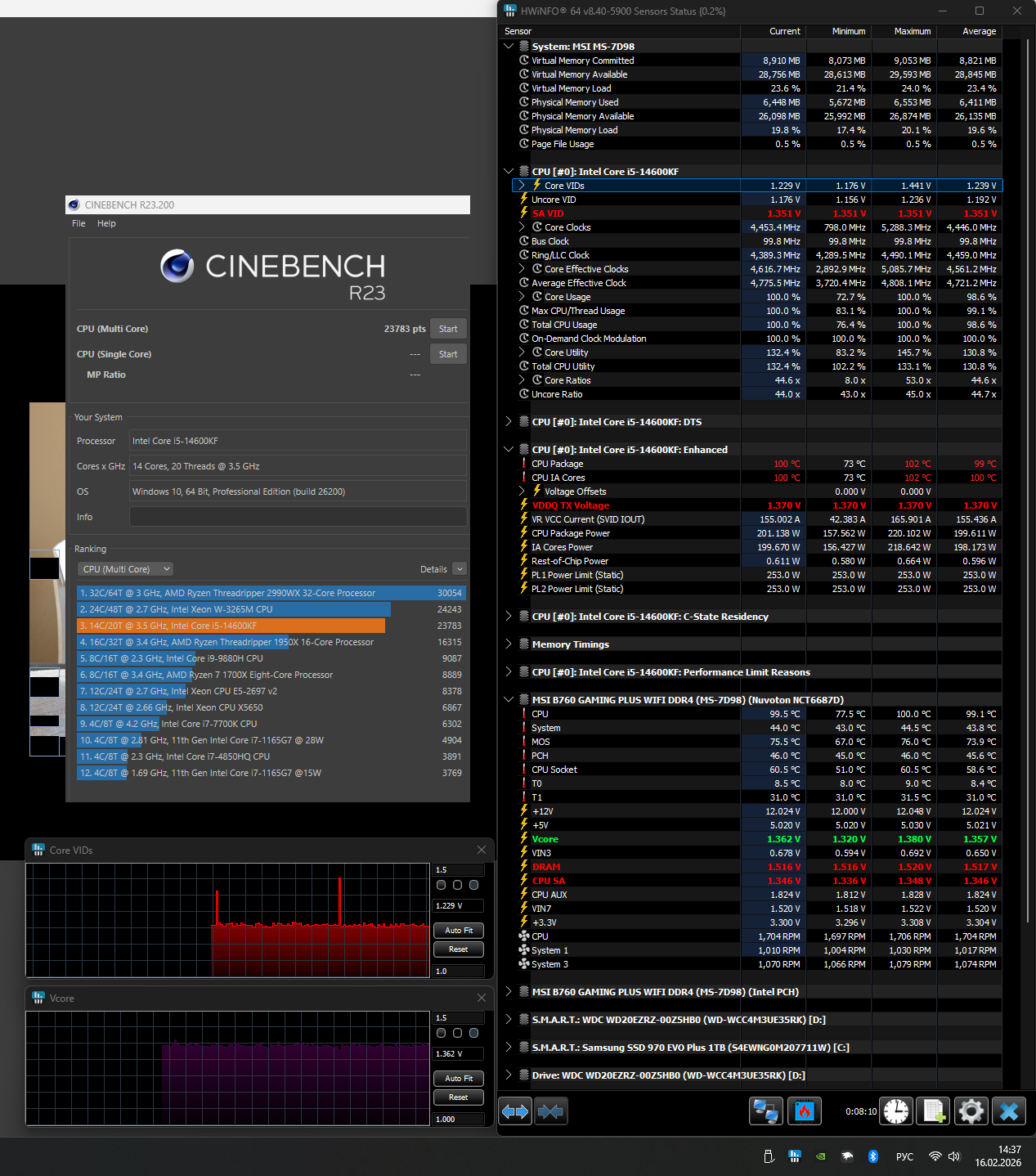Open the Details dropdown arrow in Cinebench
1036x1176 pixels.
460,569
